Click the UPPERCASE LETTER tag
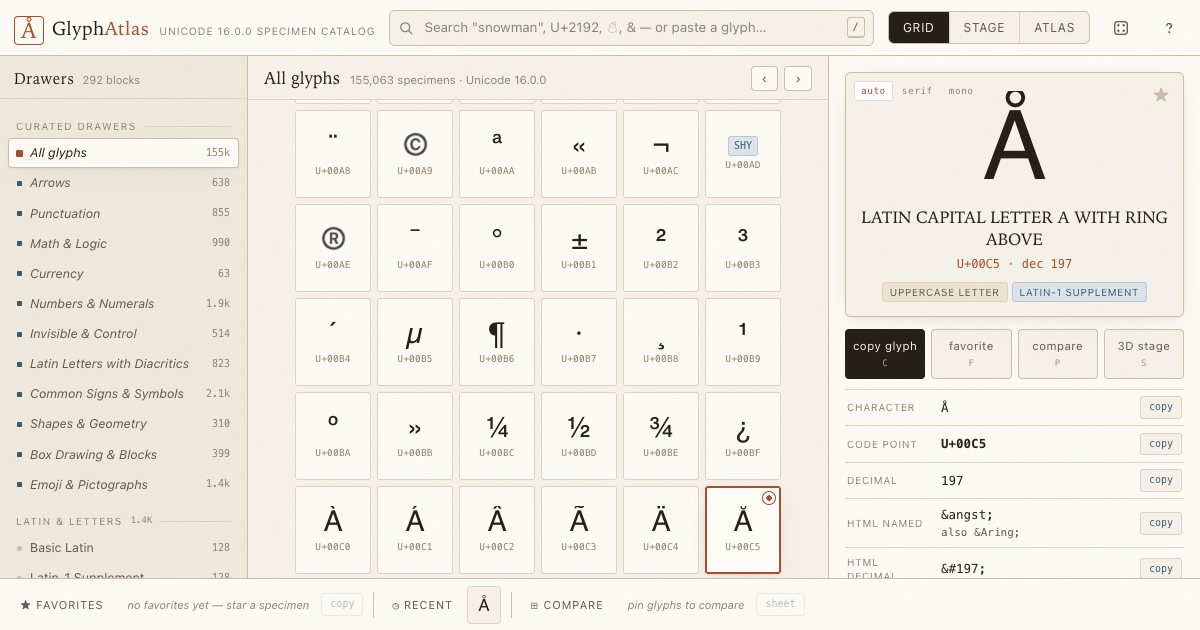This screenshot has width=1200, height=630. pyautogui.click(x=945, y=292)
